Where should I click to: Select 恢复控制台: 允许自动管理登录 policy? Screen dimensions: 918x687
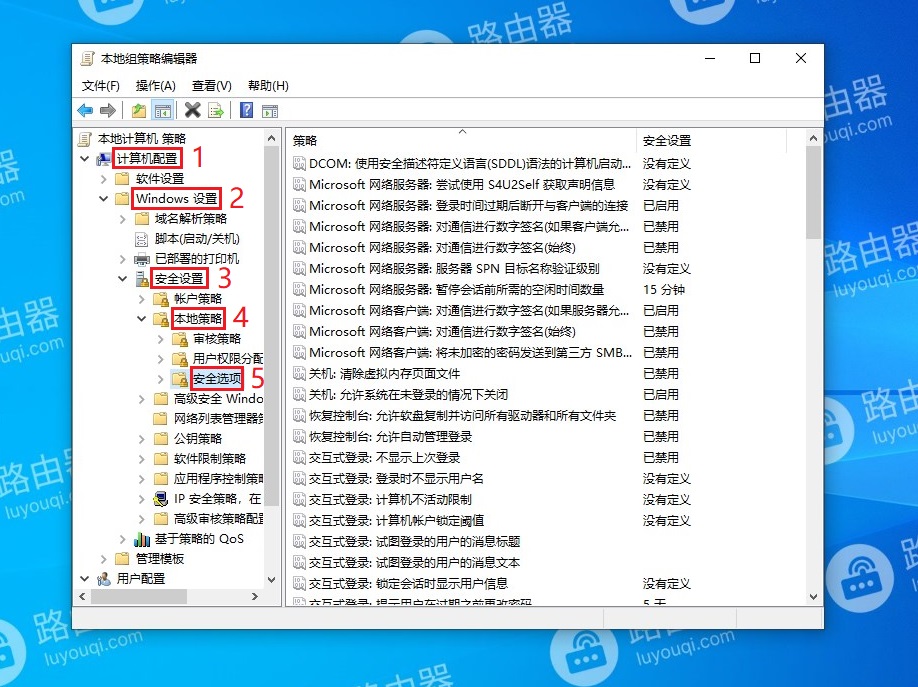pyautogui.click(x=391, y=436)
